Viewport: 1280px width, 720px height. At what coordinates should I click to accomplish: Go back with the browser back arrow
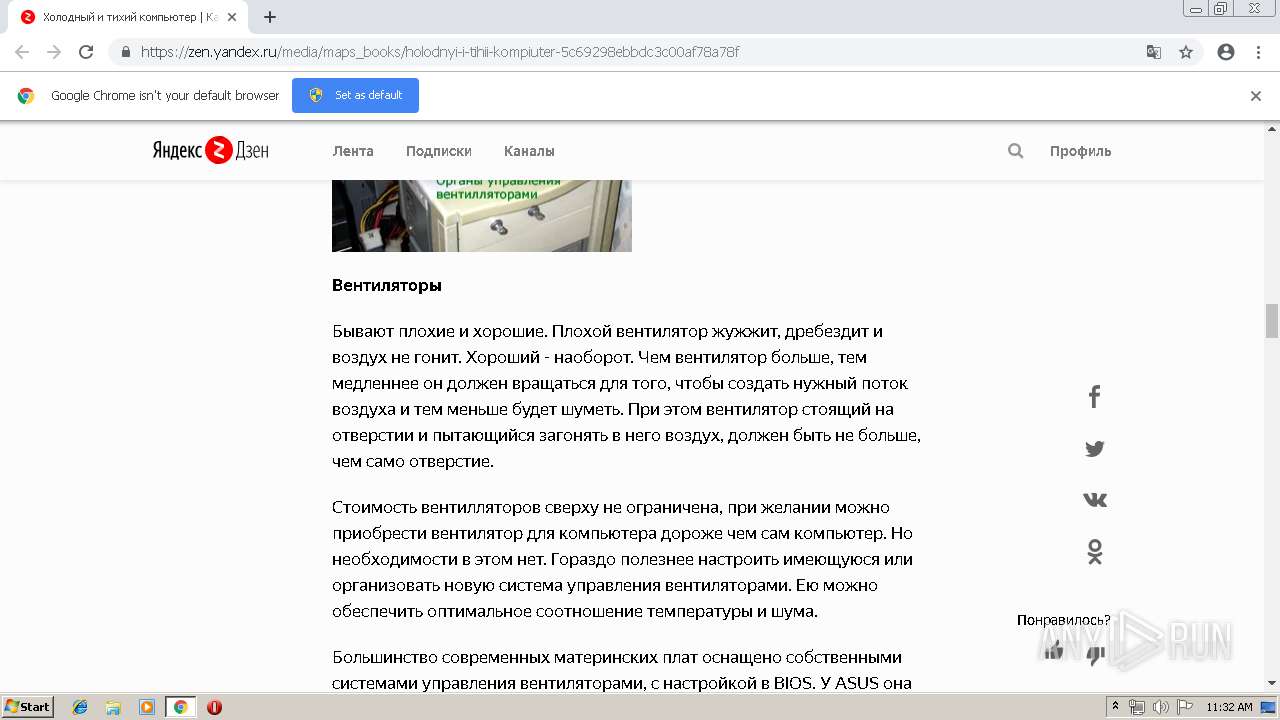click(x=22, y=52)
